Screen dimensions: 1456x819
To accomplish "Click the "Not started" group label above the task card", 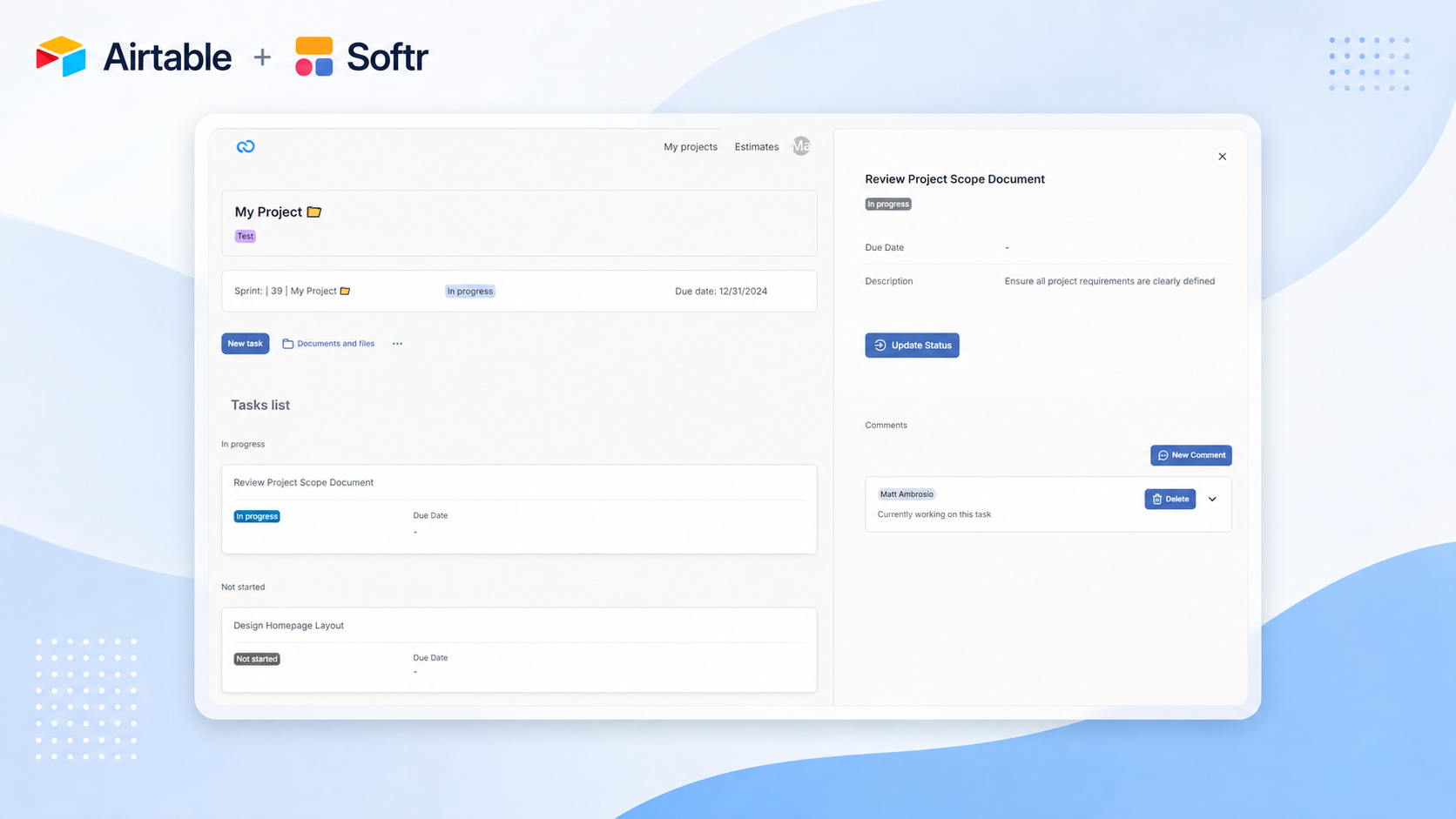I will tap(243, 587).
